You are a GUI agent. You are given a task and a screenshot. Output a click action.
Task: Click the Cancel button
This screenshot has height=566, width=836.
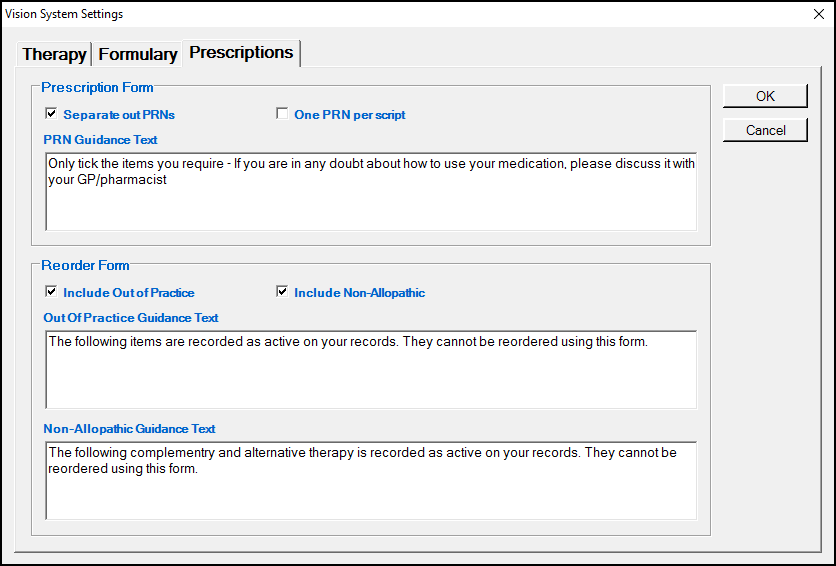tap(765, 130)
